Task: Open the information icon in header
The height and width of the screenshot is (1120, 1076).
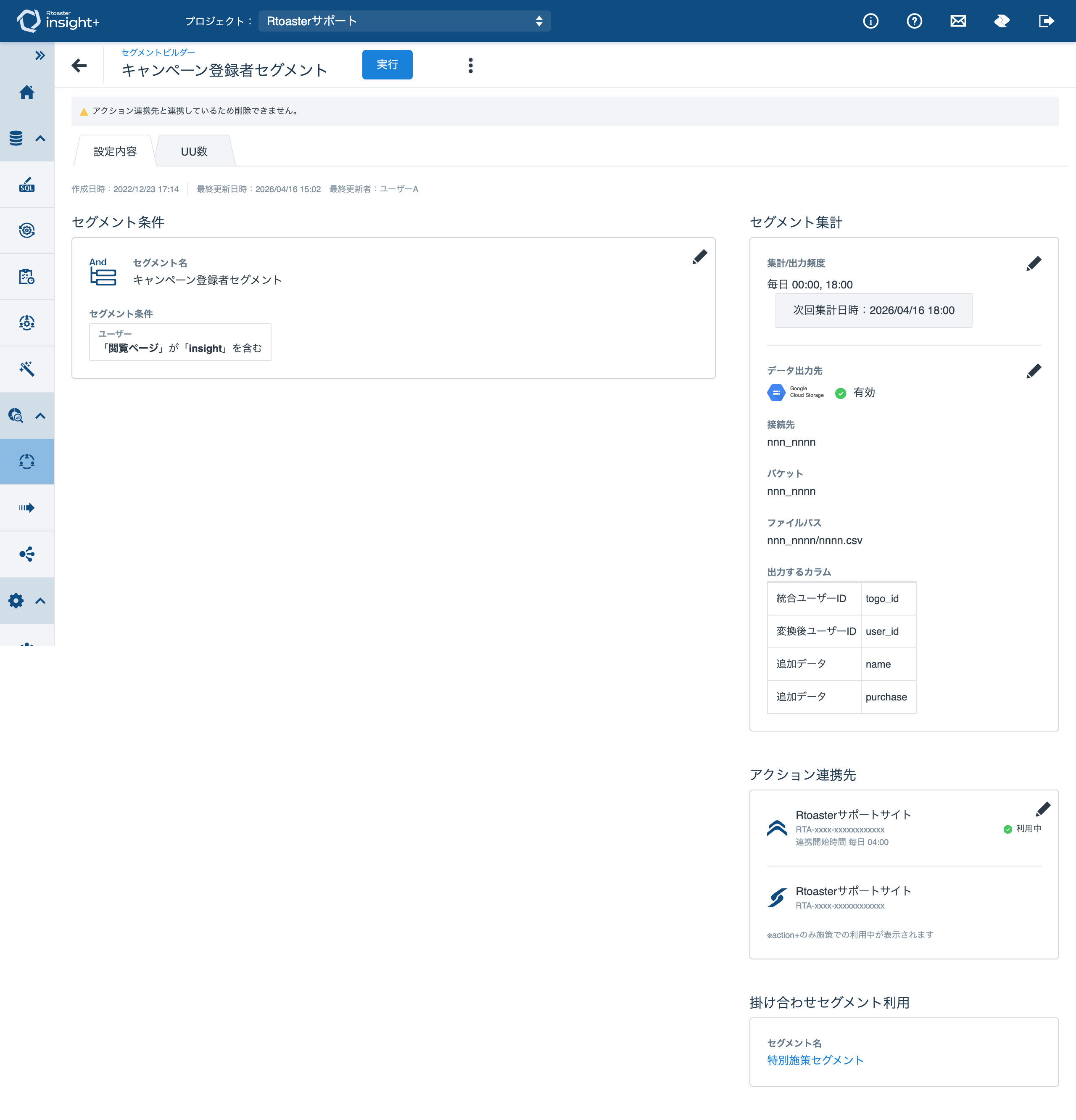Action: 870,21
